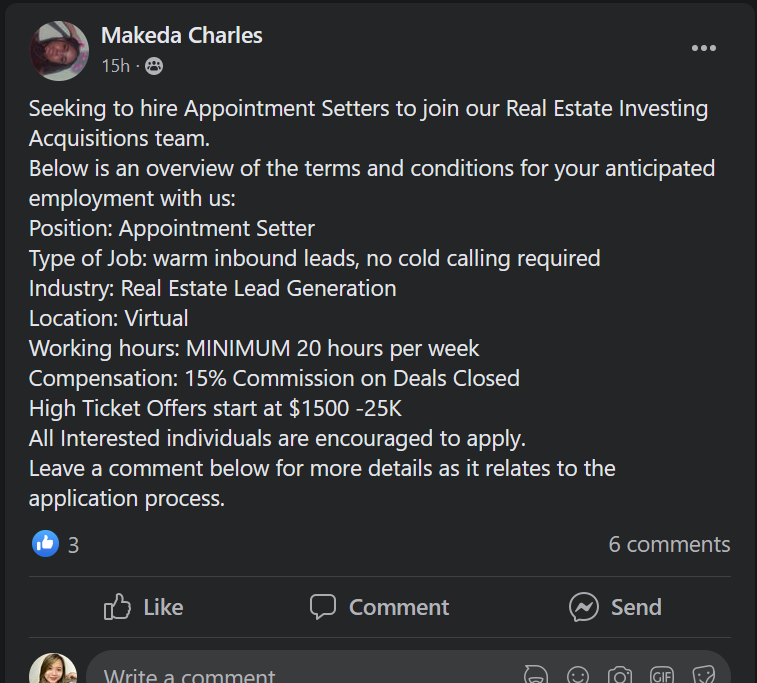This screenshot has height=683, width=757.
Task: Click your own avatar beside comment box
Action: click(53, 669)
